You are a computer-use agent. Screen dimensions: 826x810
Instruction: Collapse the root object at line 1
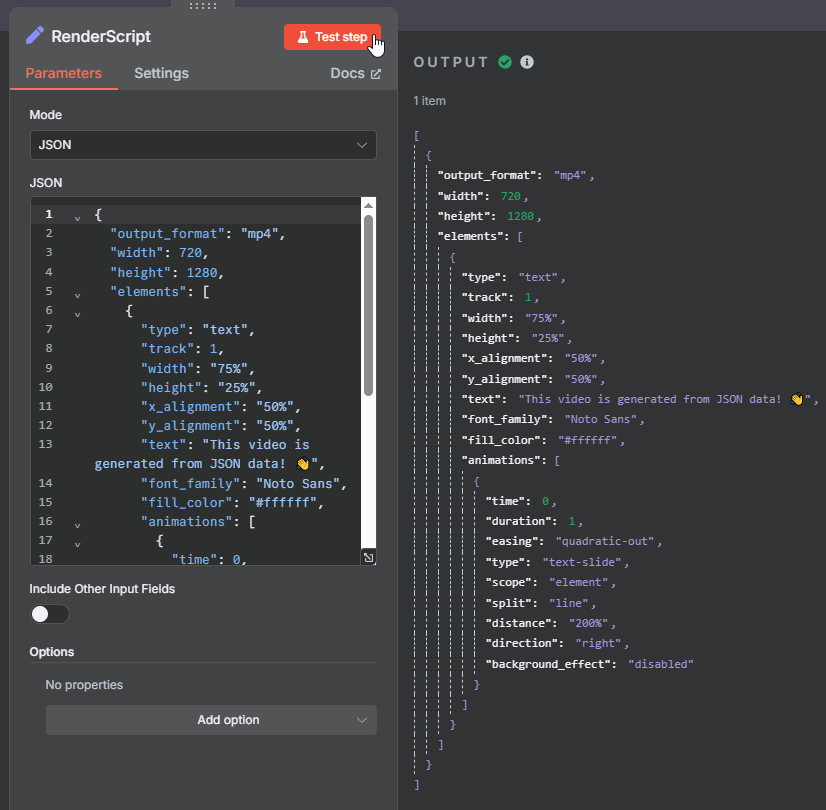(77, 215)
